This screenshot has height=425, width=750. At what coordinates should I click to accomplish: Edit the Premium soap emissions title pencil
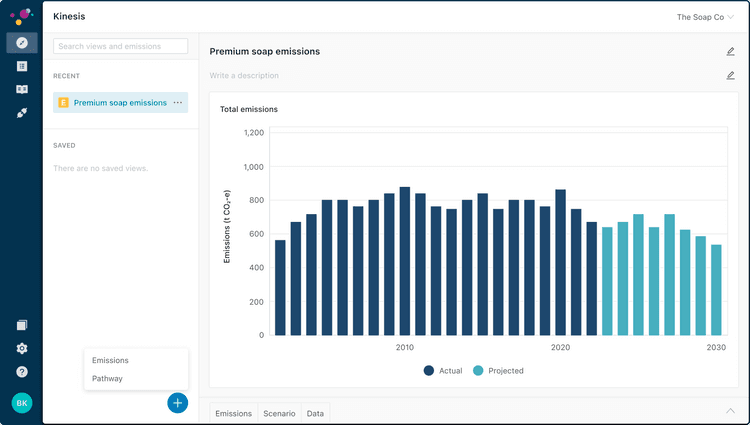pyautogui.click(x=730, y=51)
